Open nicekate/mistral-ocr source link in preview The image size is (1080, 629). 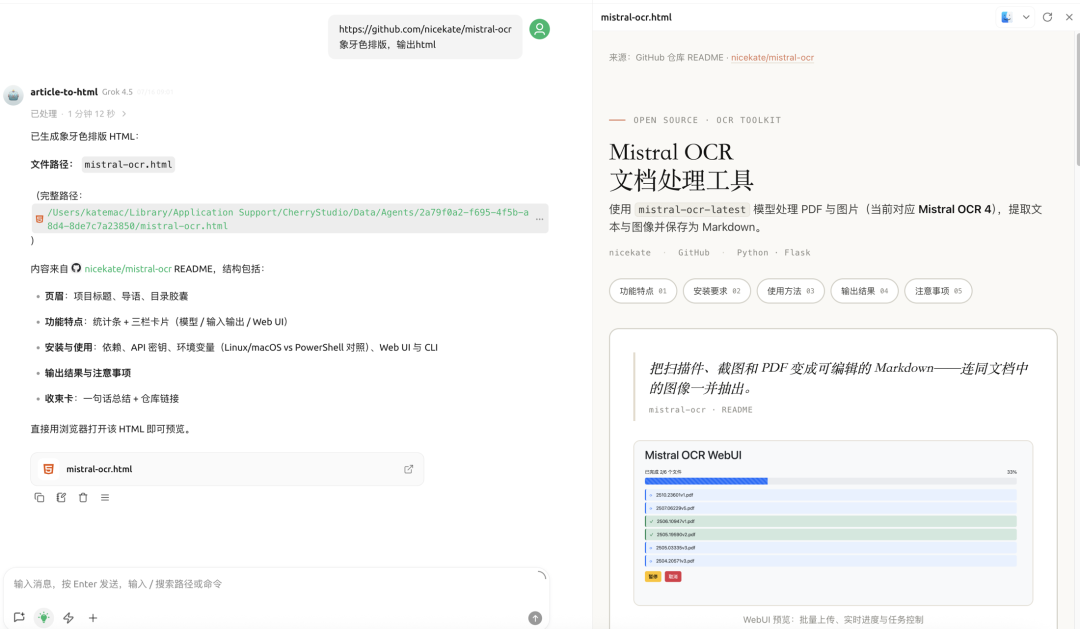coord(772,58)
